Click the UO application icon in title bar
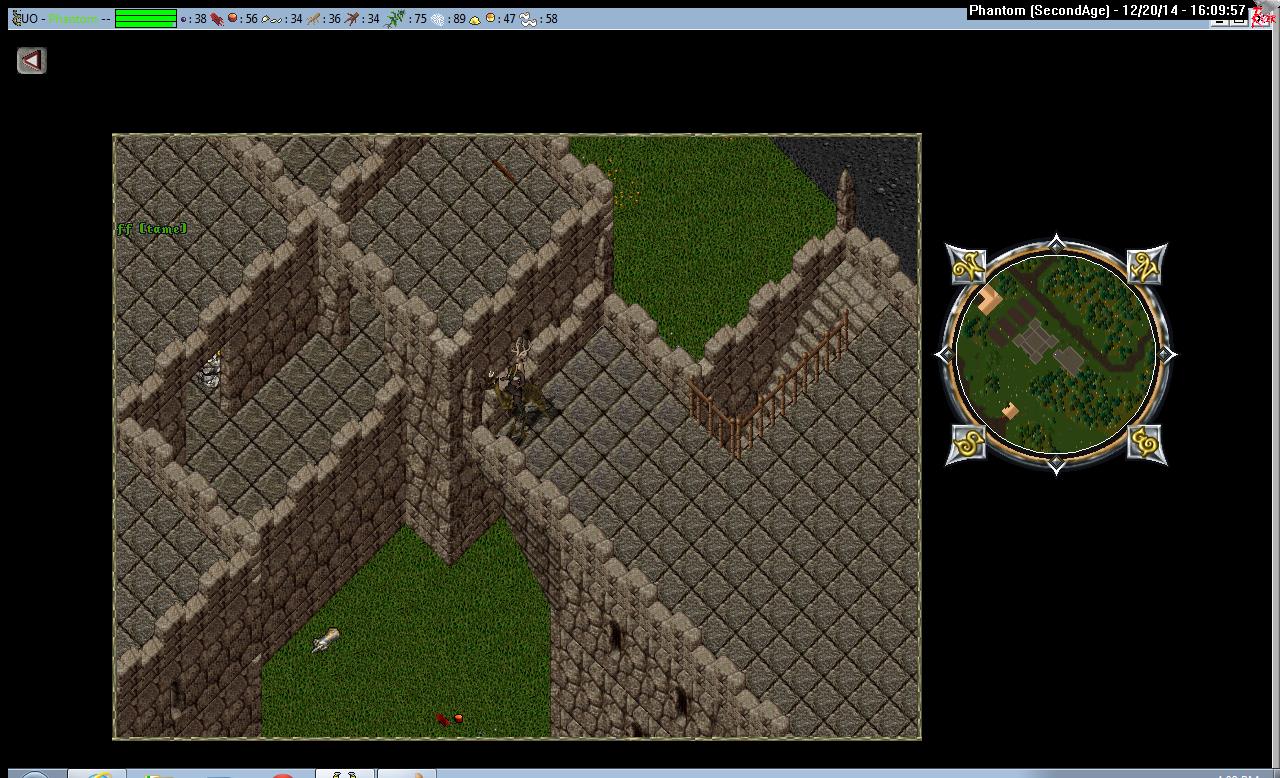Viewport: 1280px width, 778px height. click(x=15, y=18)
